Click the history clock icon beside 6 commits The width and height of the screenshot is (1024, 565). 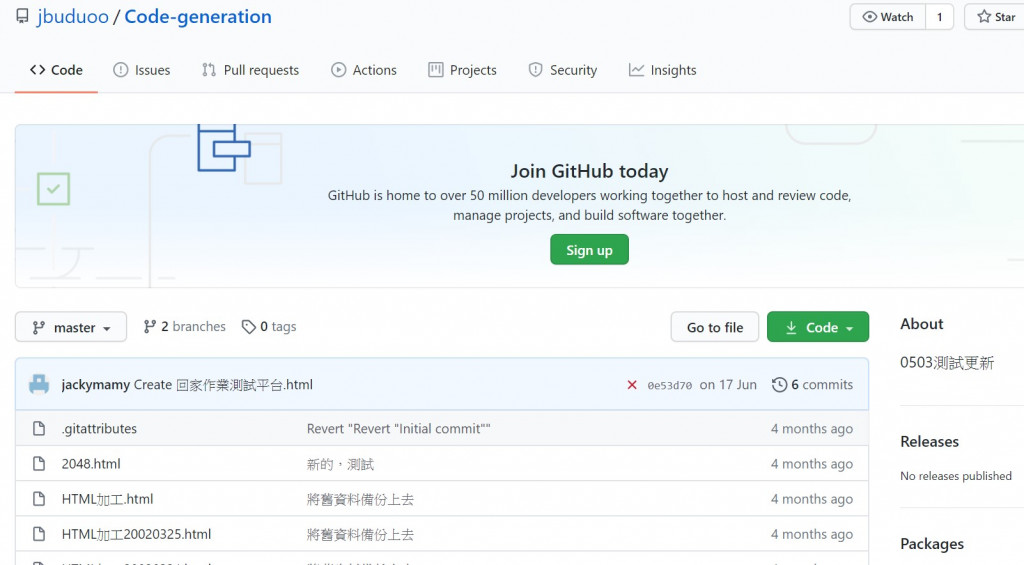point(779,385)
